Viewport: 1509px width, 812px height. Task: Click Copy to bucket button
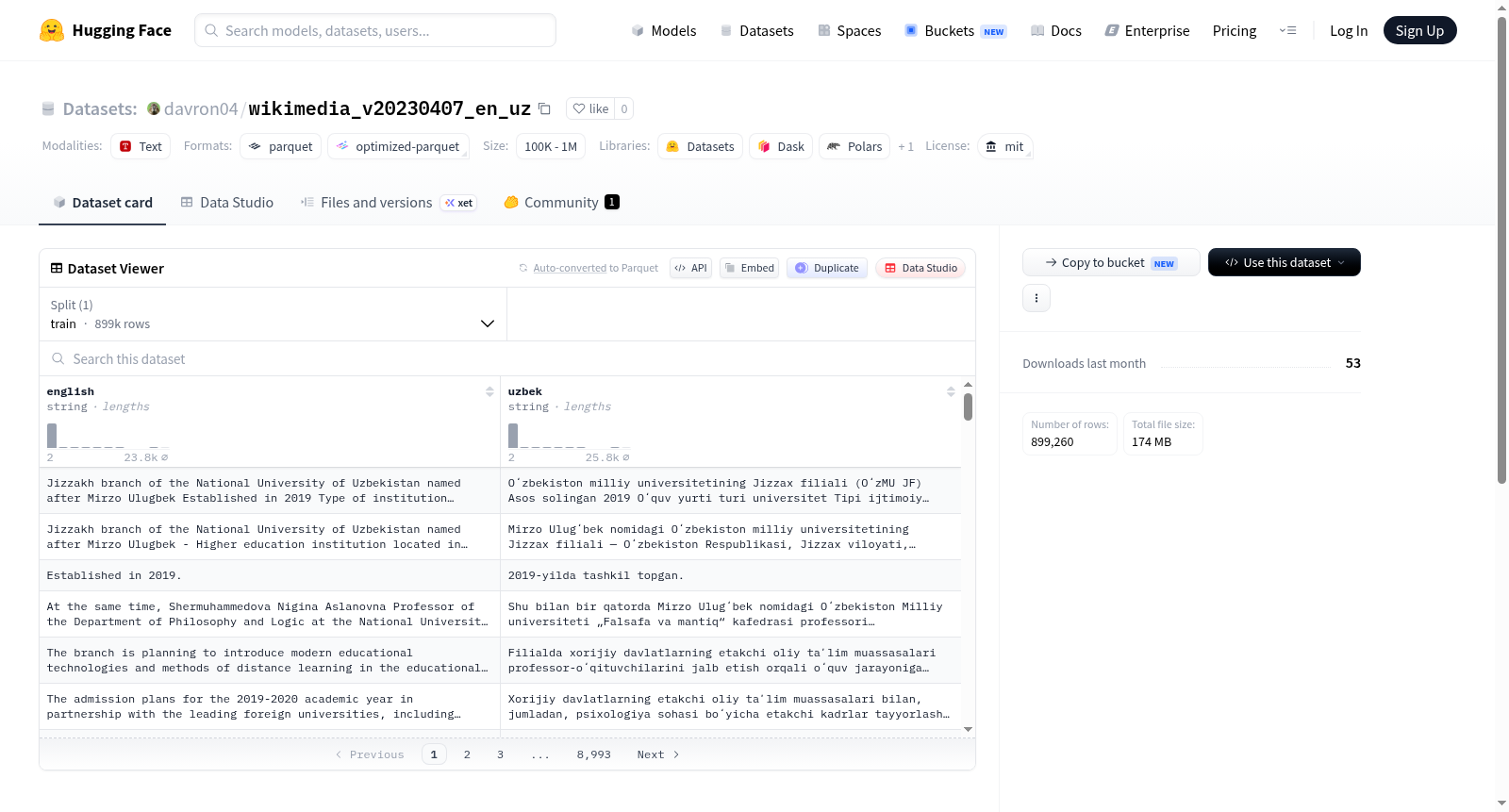click(1111, 262)
